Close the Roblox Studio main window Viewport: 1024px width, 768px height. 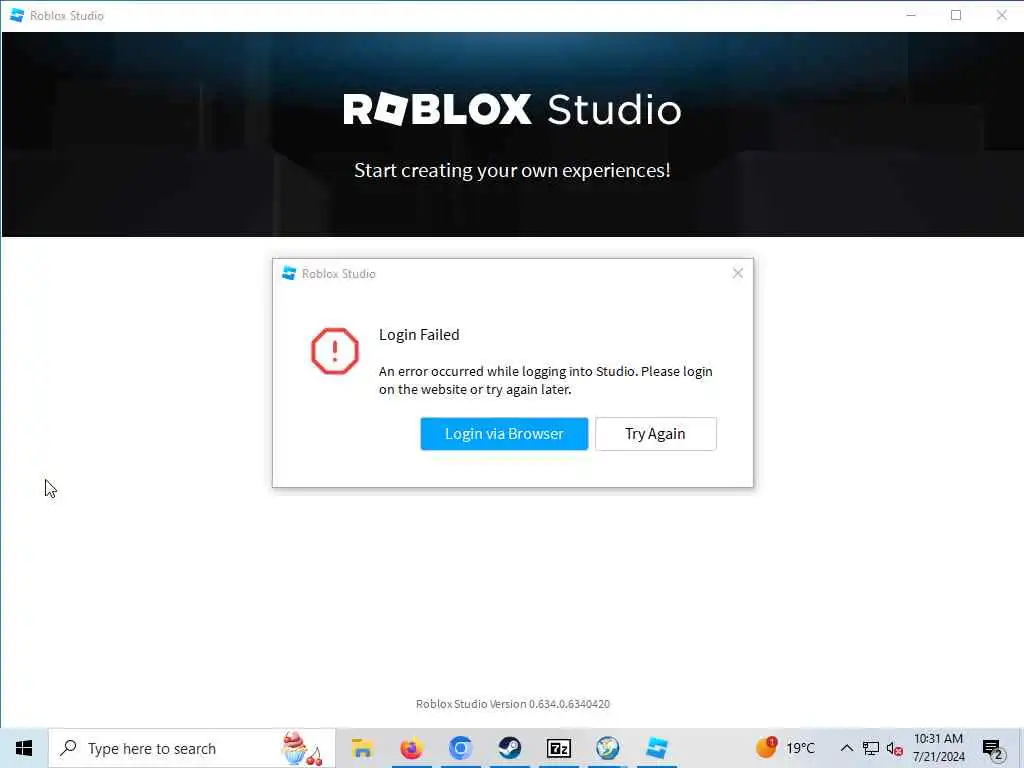tap(1002, 15)
